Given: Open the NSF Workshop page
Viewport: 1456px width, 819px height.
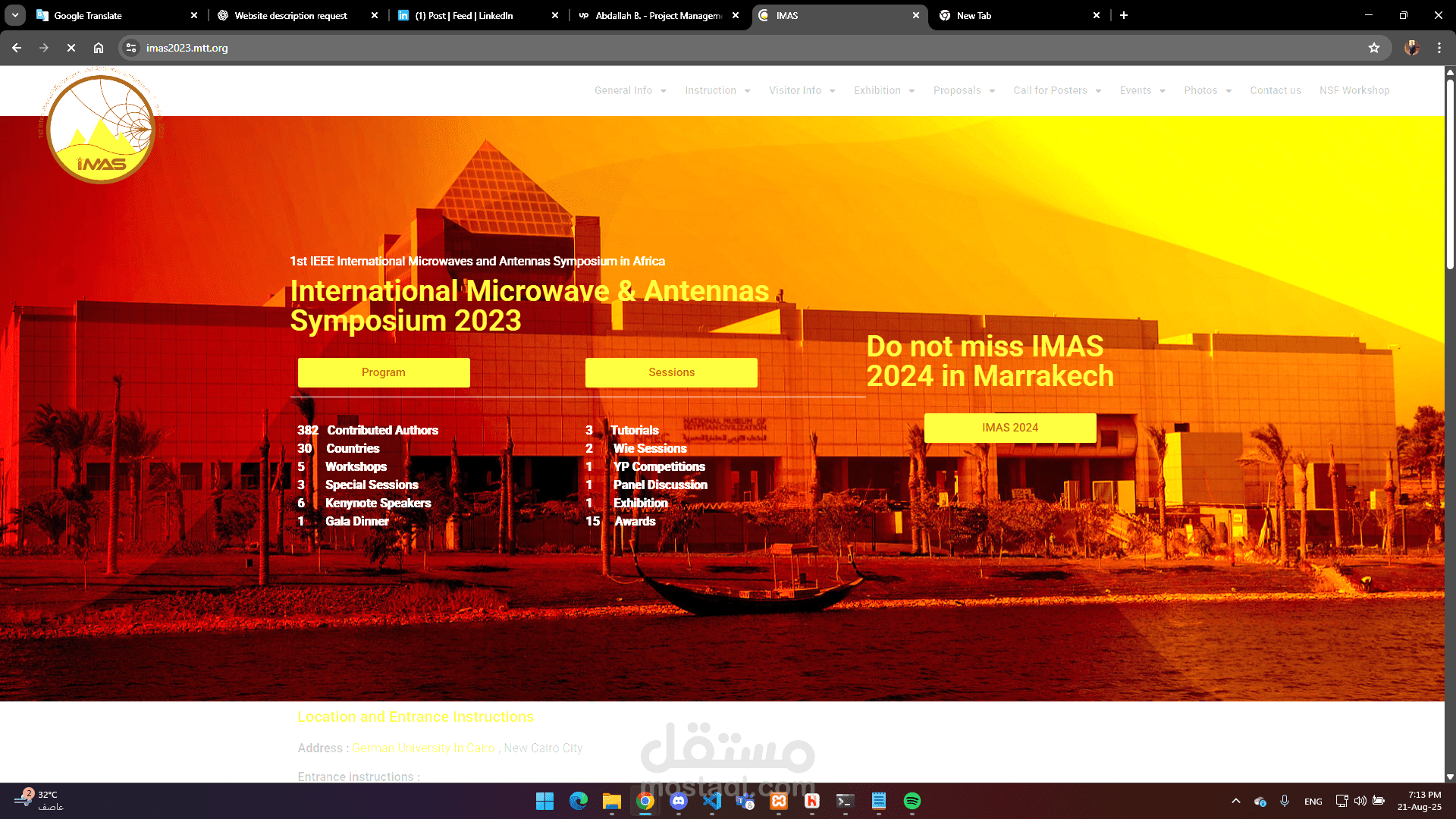Looking at the screenshot, I should (x=1354, y=90).
